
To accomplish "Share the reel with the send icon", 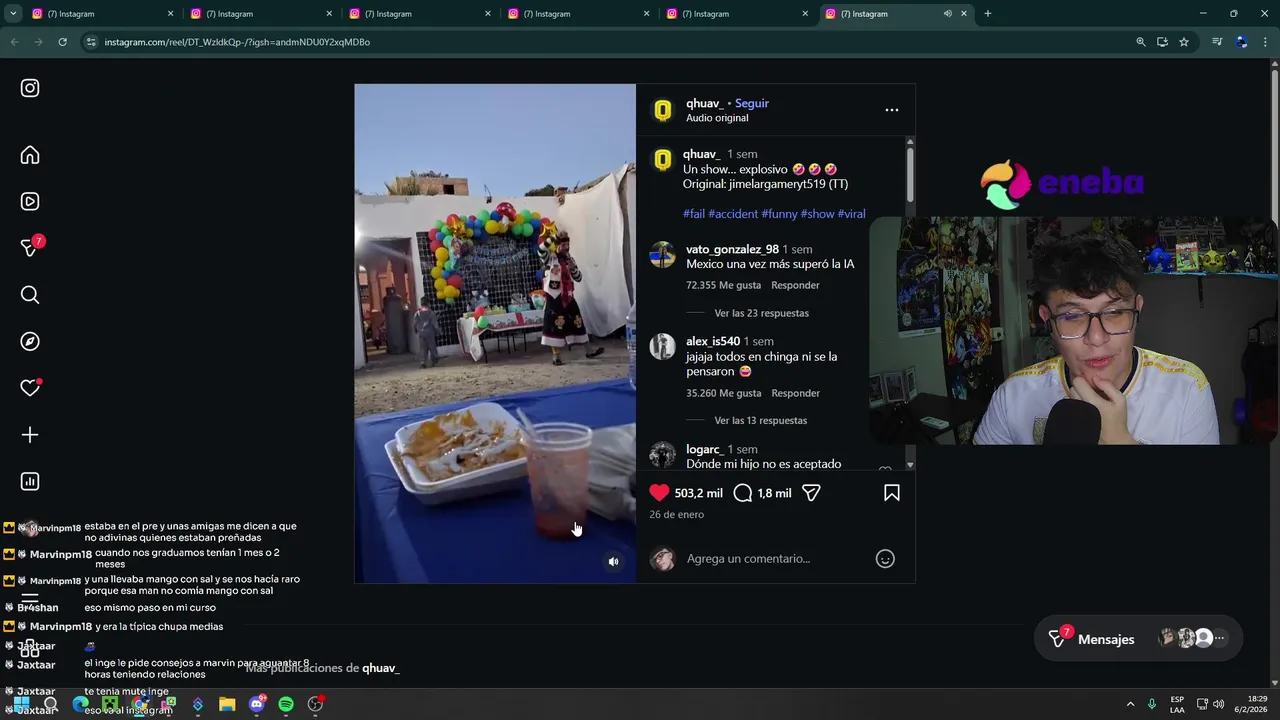I will (811, 492).
